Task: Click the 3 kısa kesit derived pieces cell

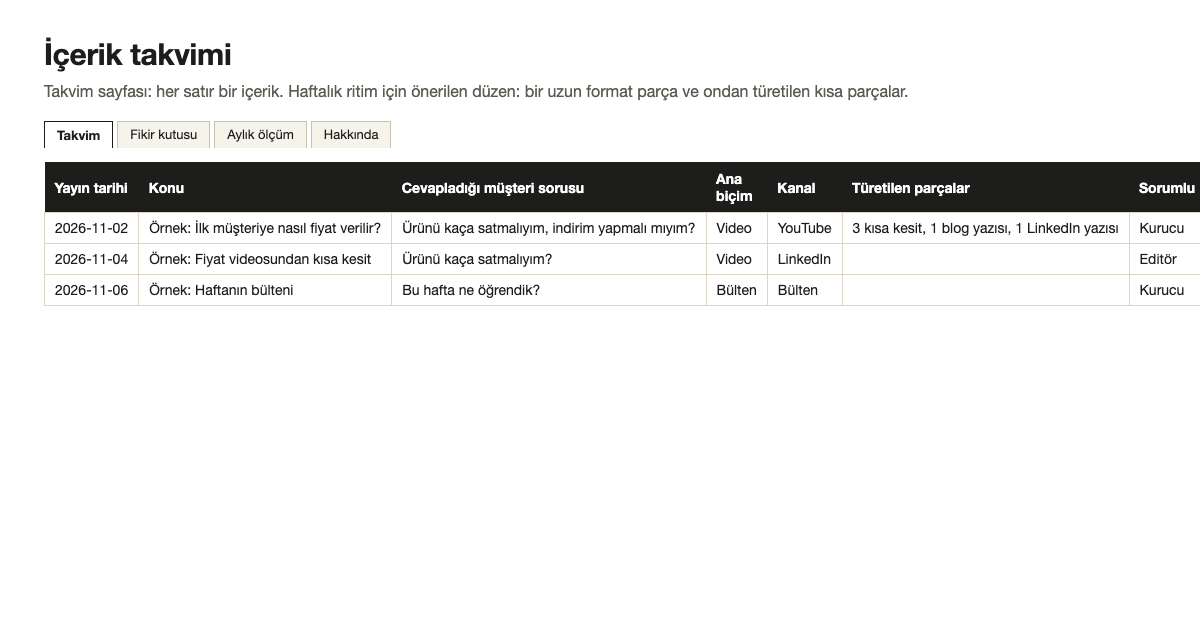Action: click(986, 228)
